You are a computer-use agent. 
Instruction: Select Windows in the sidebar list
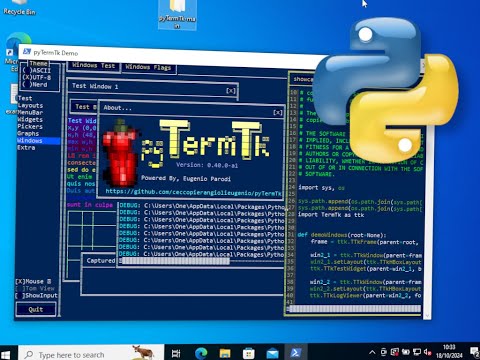pos(38,141)
